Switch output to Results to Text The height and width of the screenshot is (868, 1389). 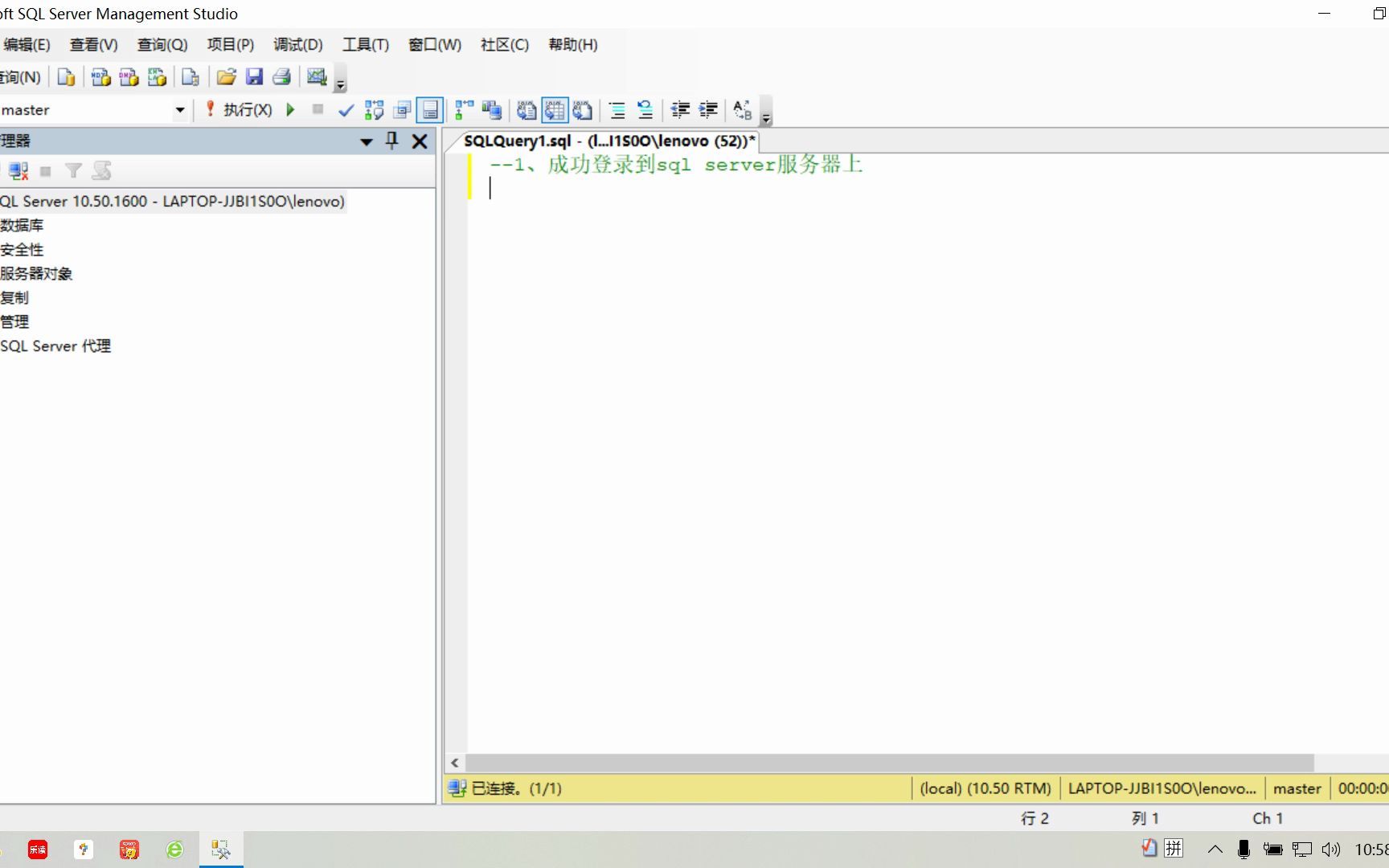click(x=527, y=110)
